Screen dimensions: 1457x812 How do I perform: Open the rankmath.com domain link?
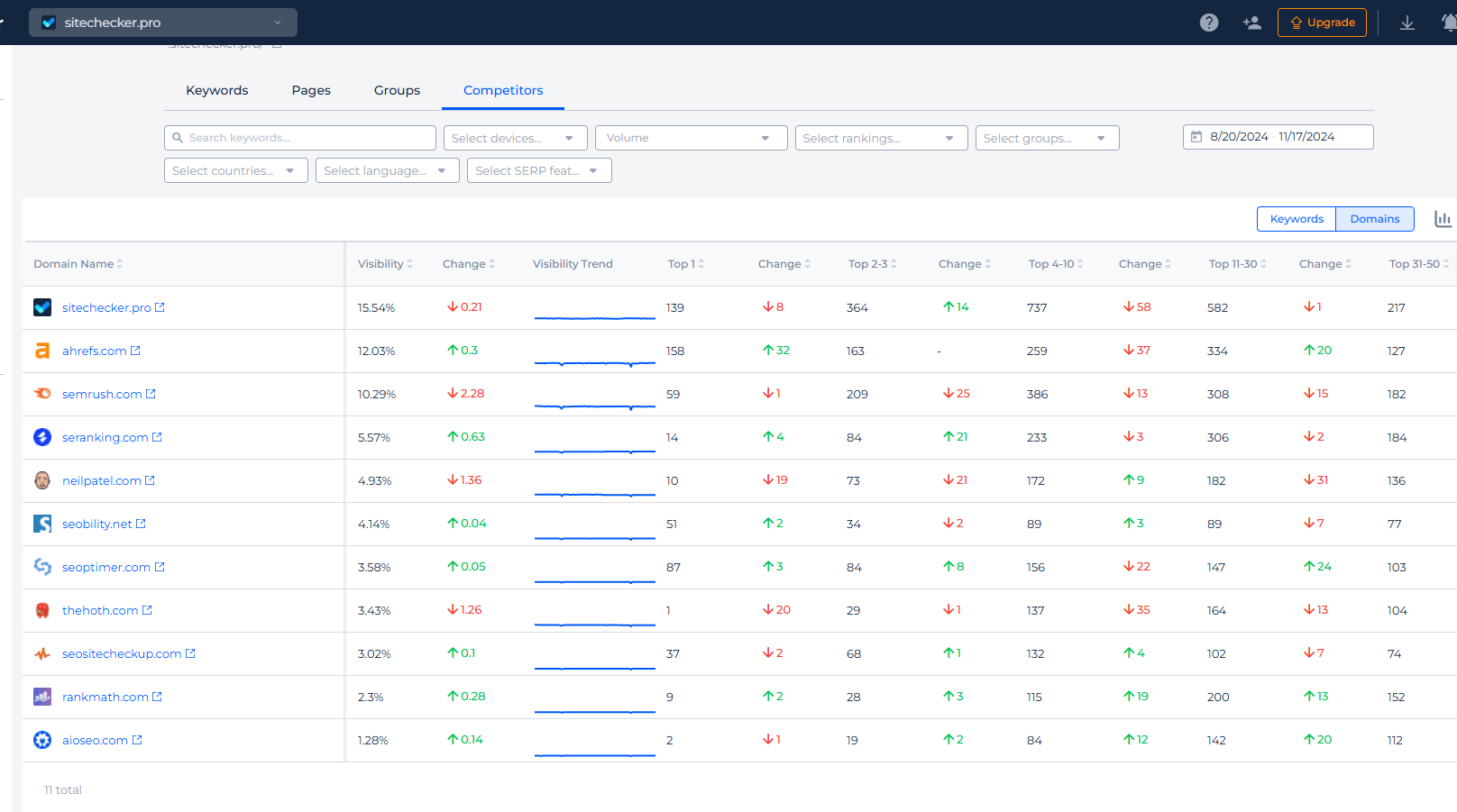pyautogui.click(x=105, y=697)
